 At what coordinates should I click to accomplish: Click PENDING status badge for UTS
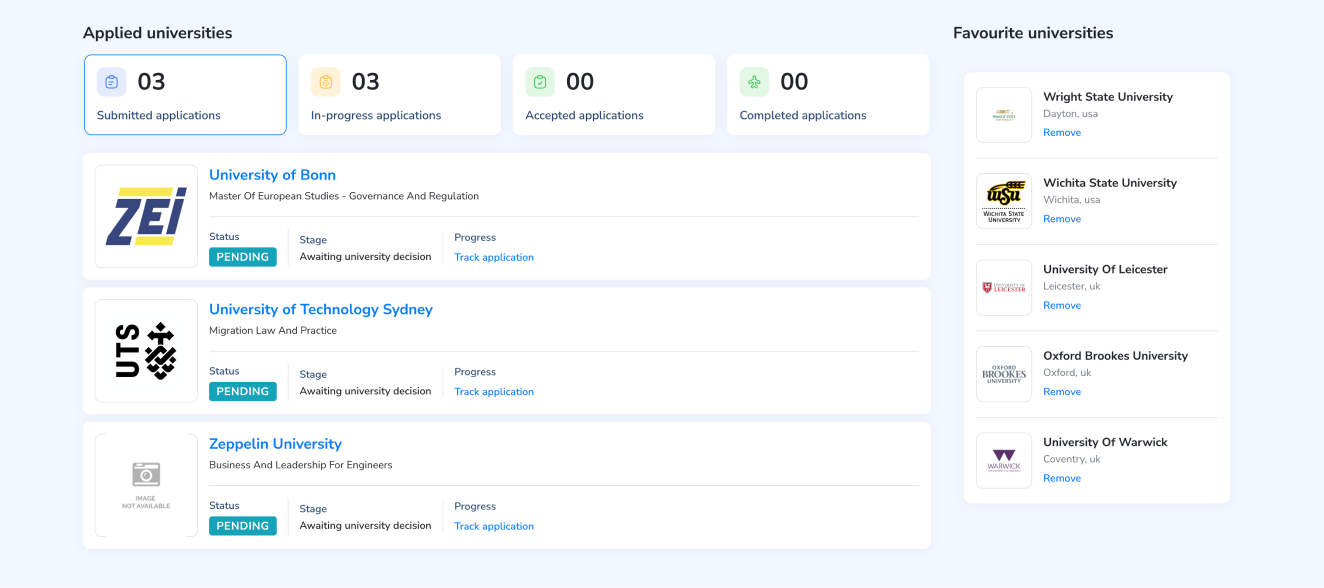click(243, 392)
